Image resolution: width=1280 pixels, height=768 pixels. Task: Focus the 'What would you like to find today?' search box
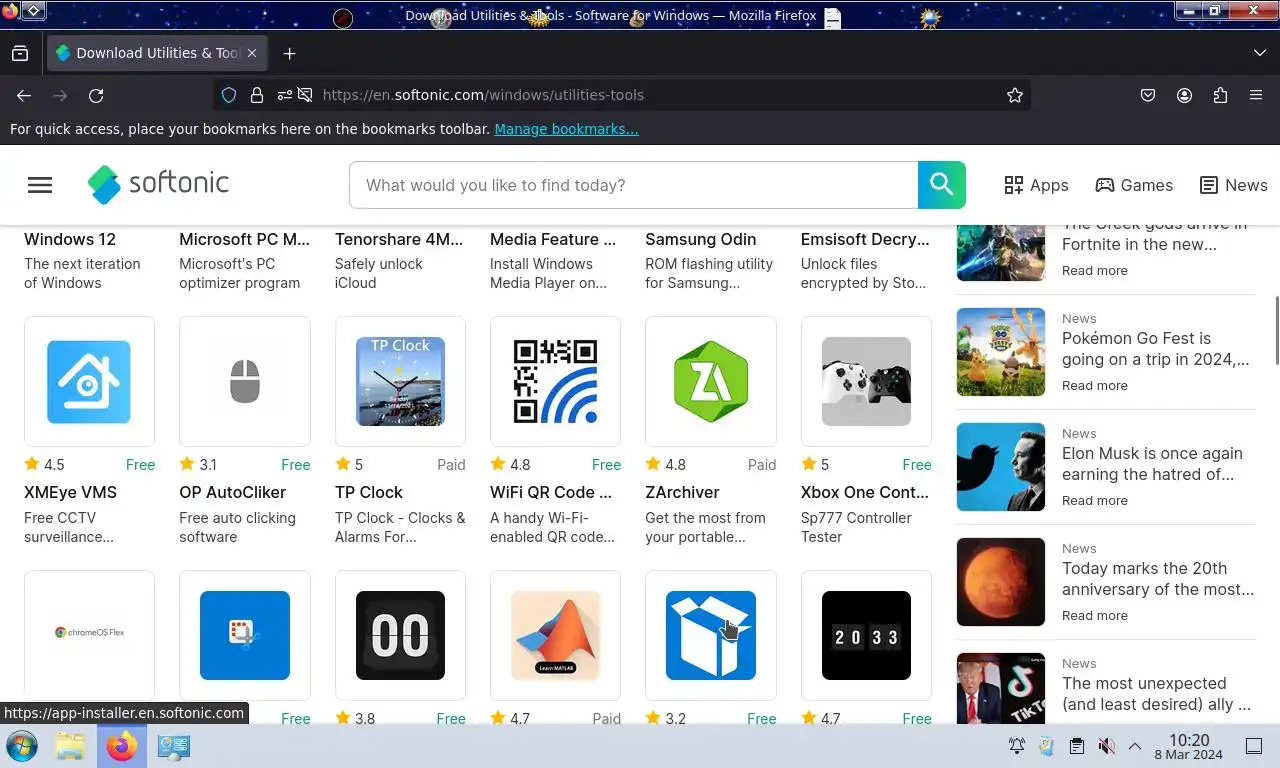[633, 185]
